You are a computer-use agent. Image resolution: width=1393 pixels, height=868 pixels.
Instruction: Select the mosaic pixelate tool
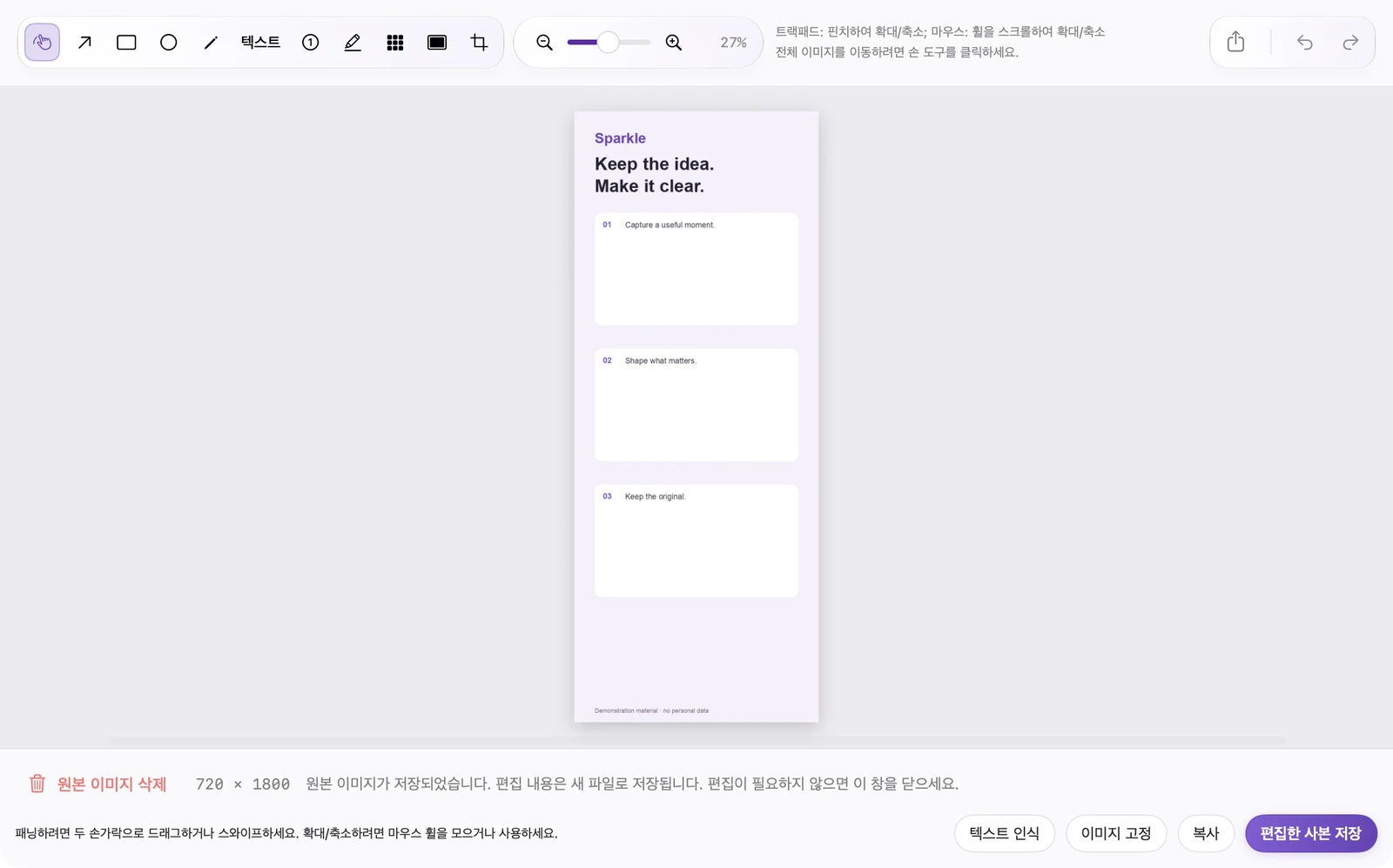pos(395,43)
